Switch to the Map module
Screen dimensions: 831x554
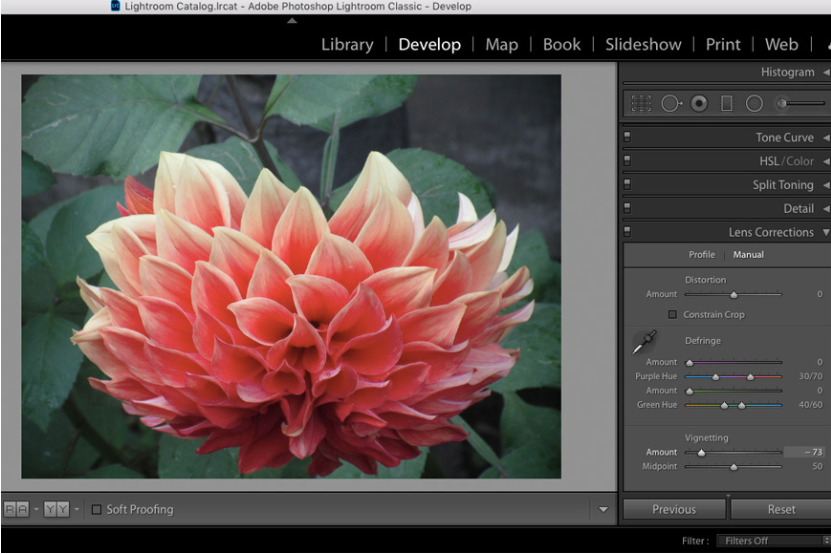(x=501, y=45)
